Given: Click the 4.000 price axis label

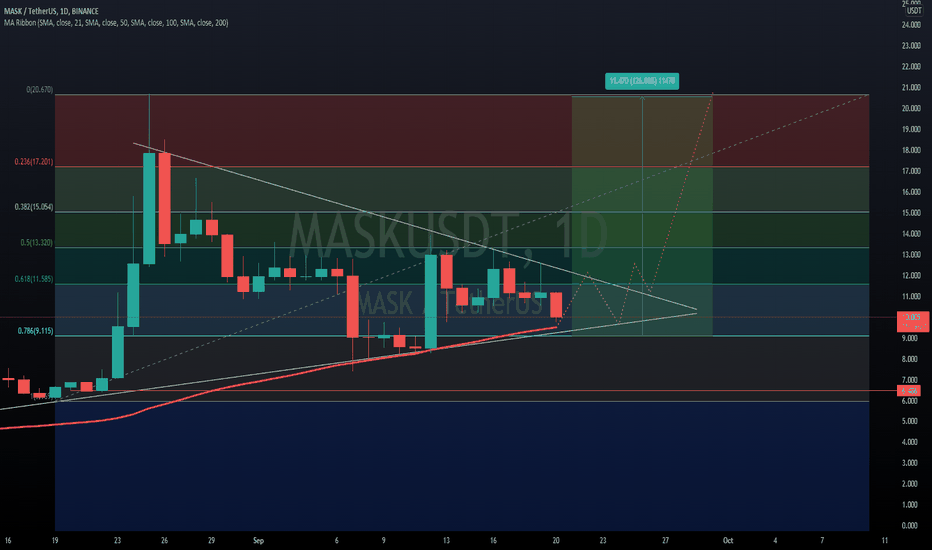Looking at the screenshot, I should pyautogui.click(x=910, y=442).
